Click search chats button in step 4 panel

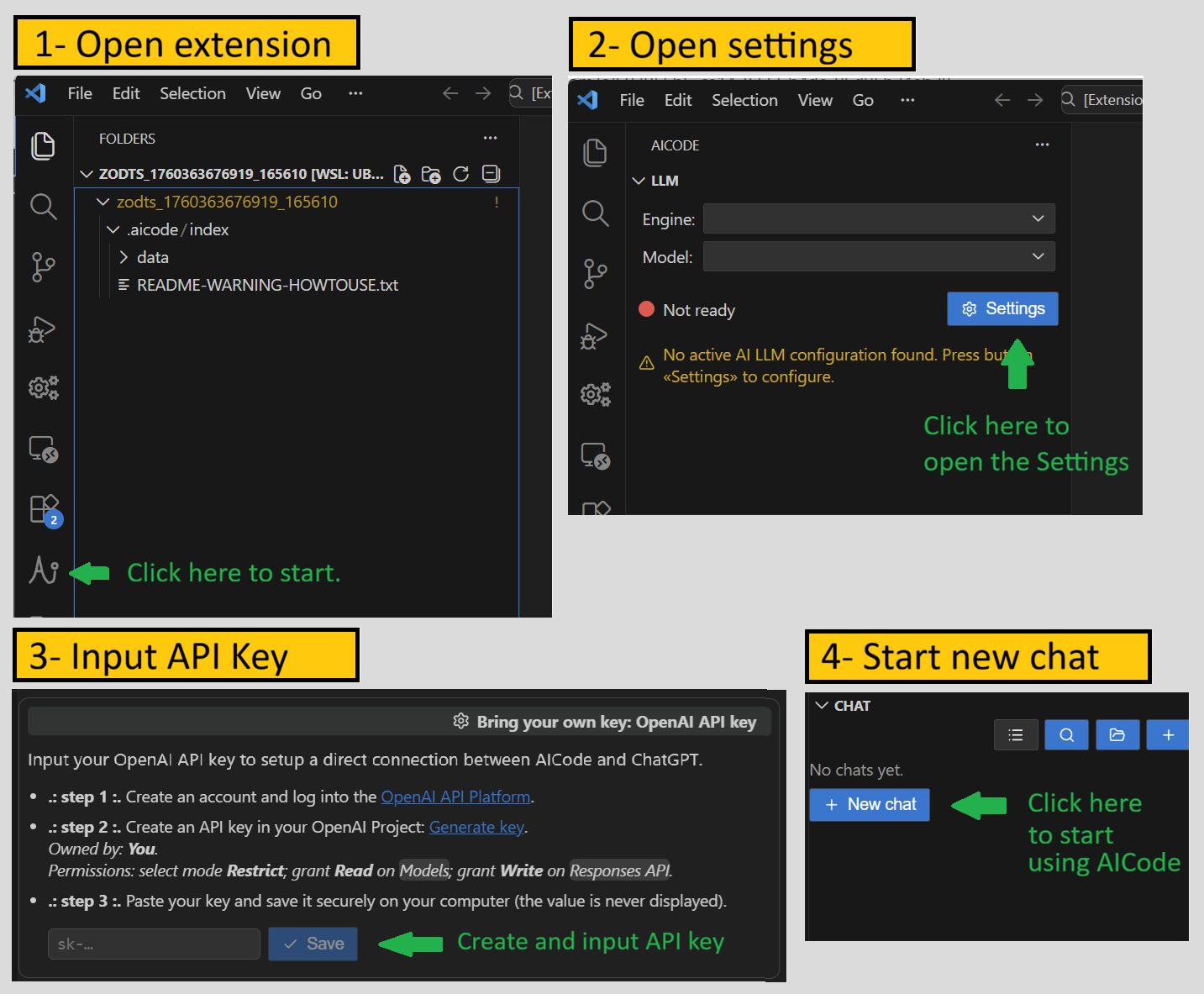click(1067, 735)
